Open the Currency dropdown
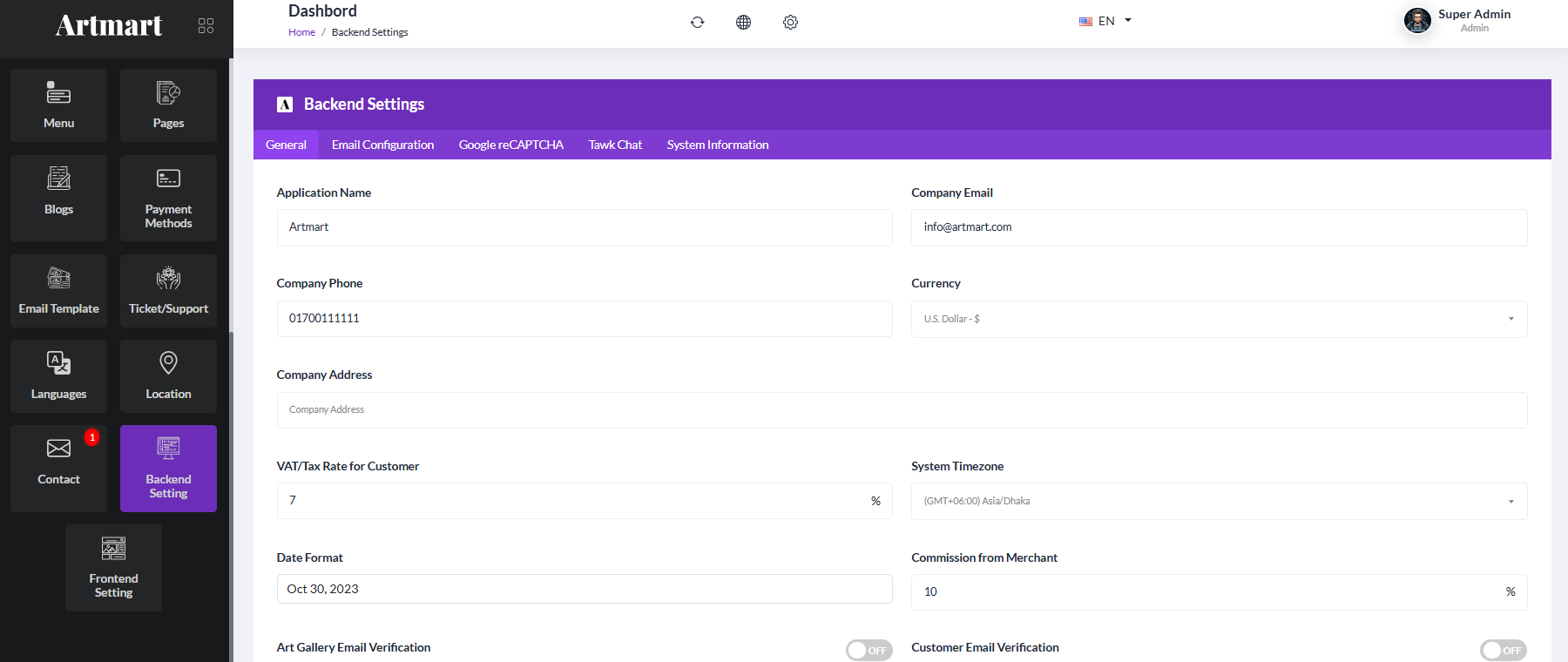 [x=1219, y=319]
